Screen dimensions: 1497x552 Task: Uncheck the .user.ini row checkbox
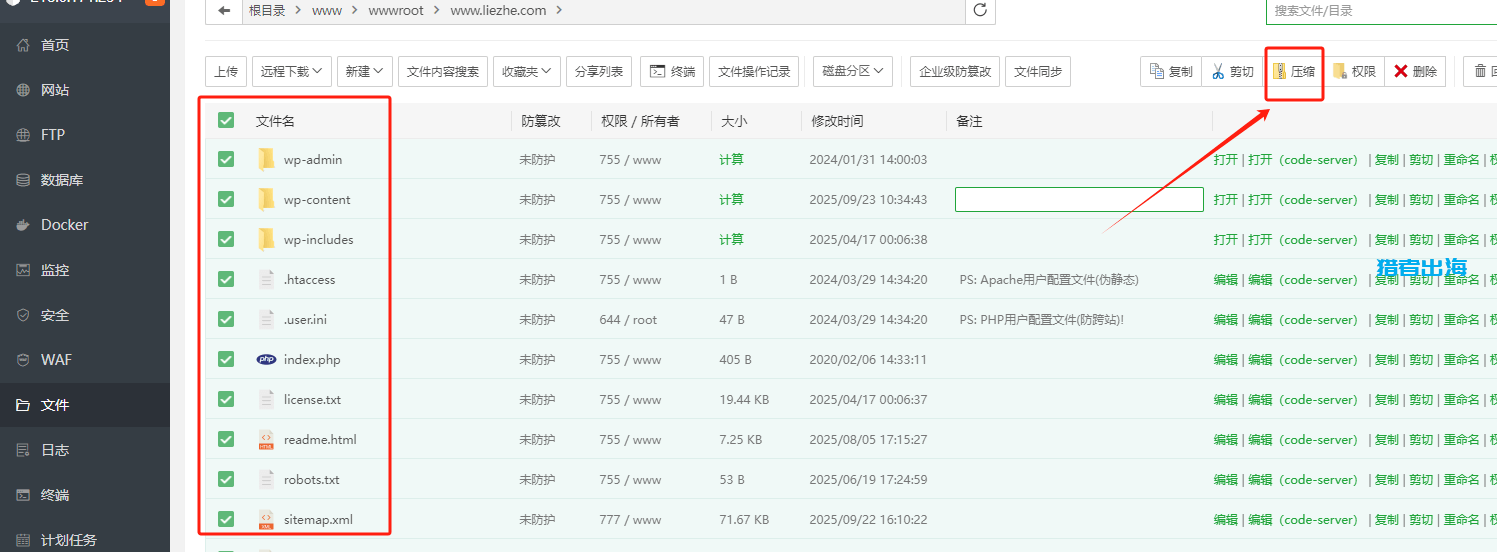(x=226, y=319)
